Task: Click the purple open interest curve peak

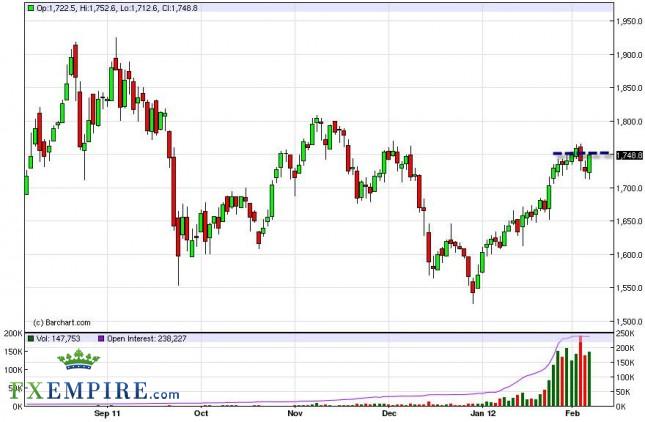Action: click(578, 337)
